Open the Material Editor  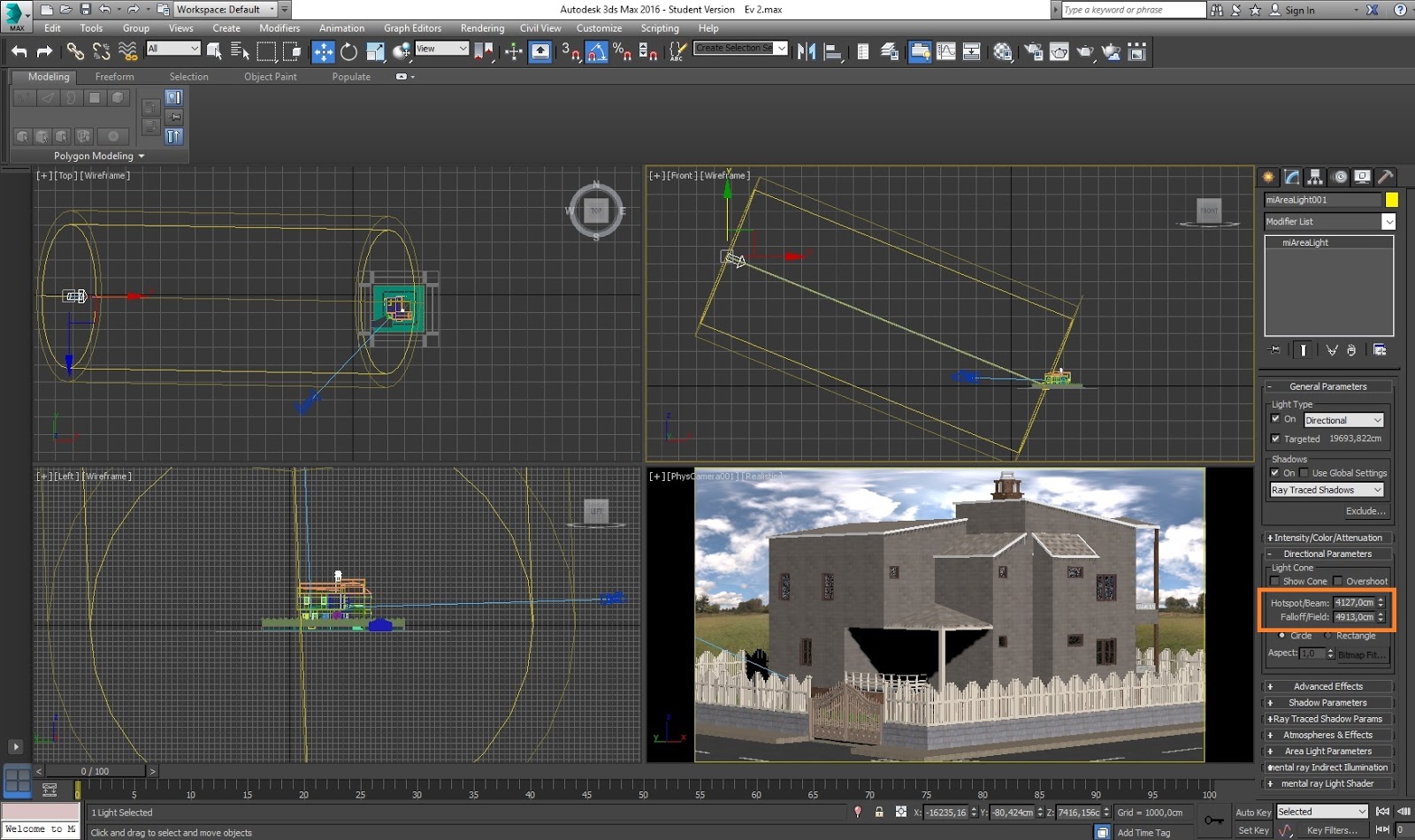click(1002, 52)
